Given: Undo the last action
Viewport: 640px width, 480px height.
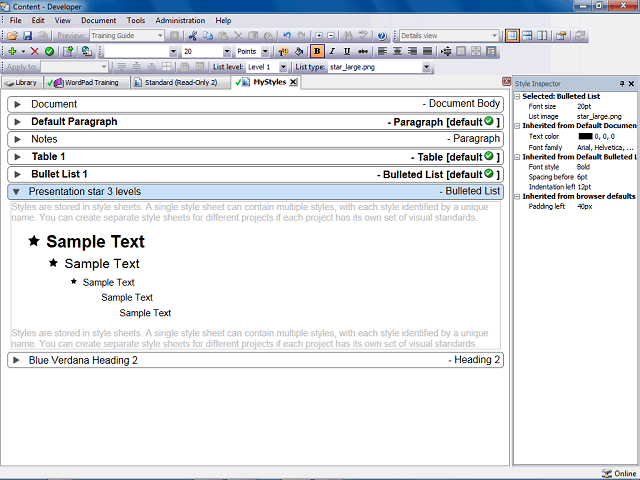Looking at the screenshot, I should 287,36.
